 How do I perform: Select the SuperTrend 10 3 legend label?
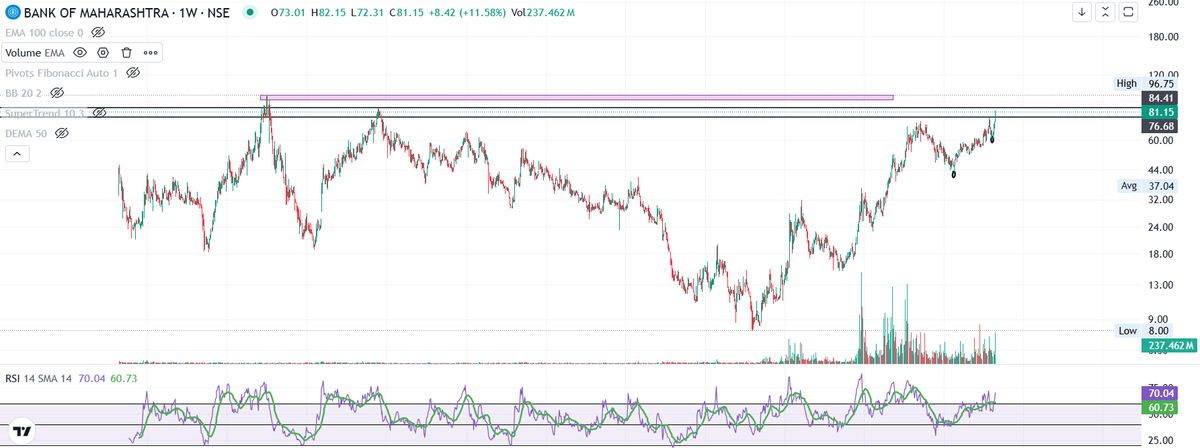[45, 113]
